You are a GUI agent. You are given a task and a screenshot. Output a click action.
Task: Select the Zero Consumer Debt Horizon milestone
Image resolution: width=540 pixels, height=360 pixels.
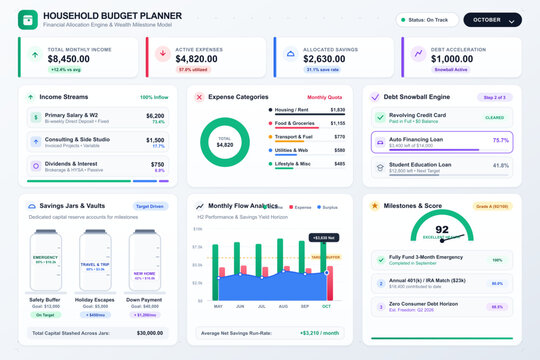442,307
